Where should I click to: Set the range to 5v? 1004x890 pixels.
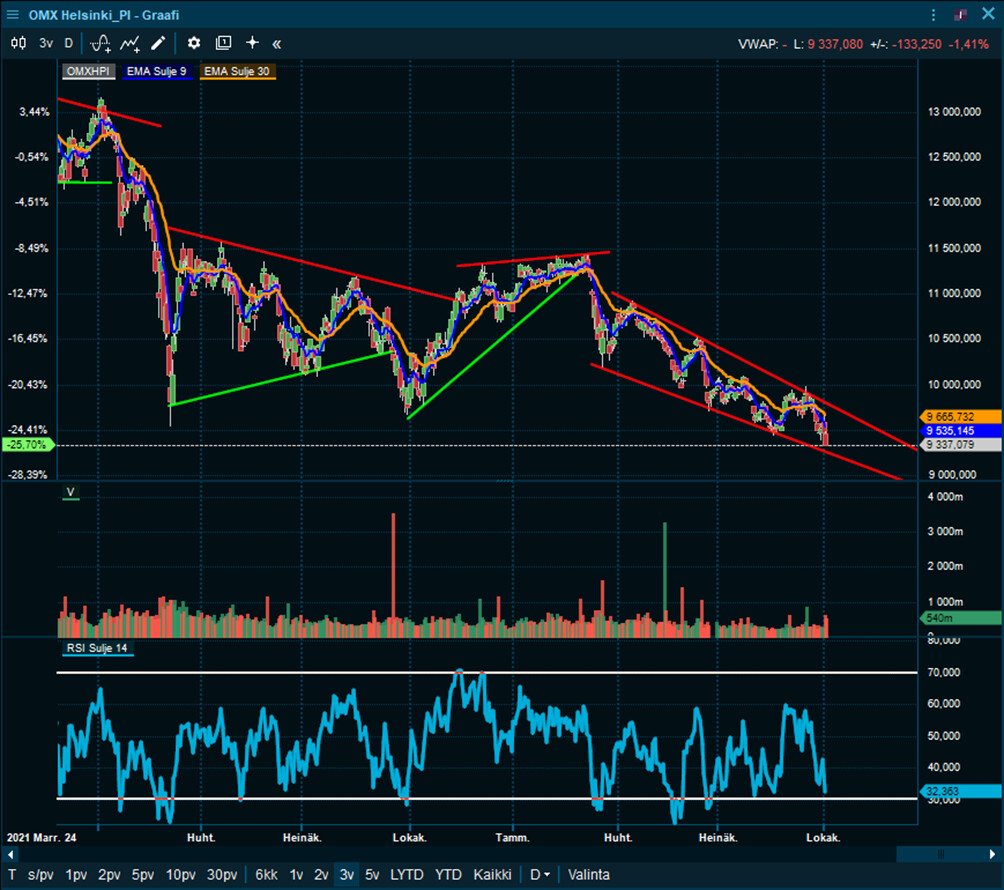pos(372,875)
